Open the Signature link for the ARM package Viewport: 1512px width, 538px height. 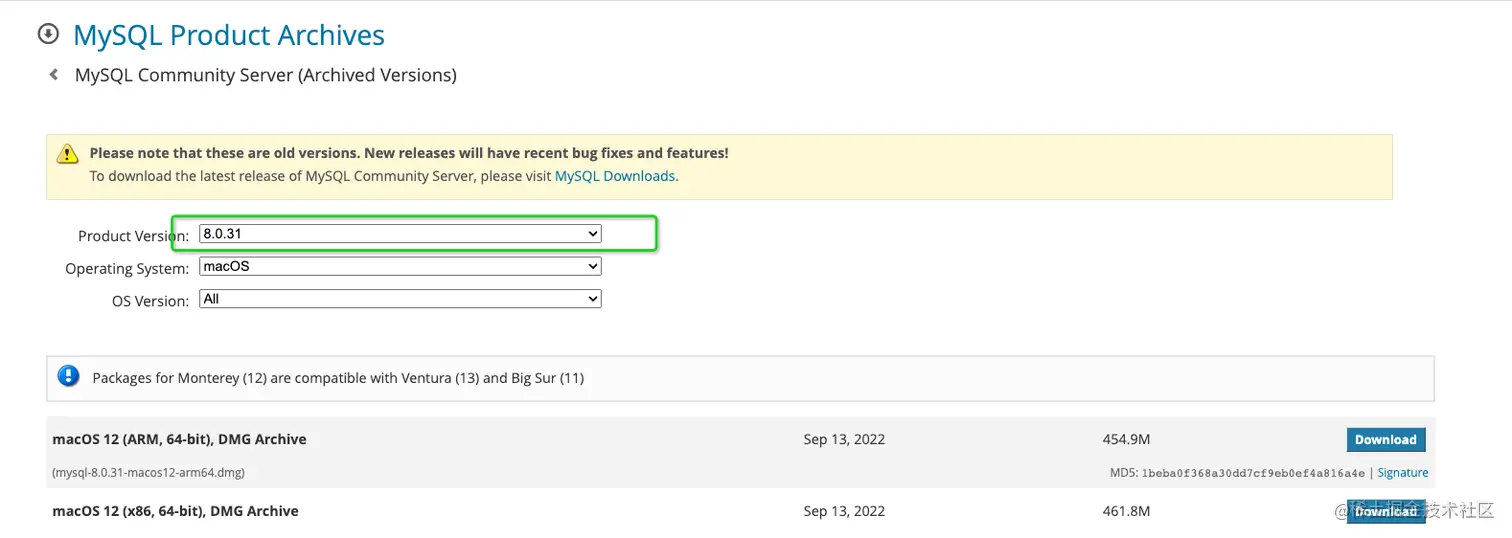(x=1402, y=473)
